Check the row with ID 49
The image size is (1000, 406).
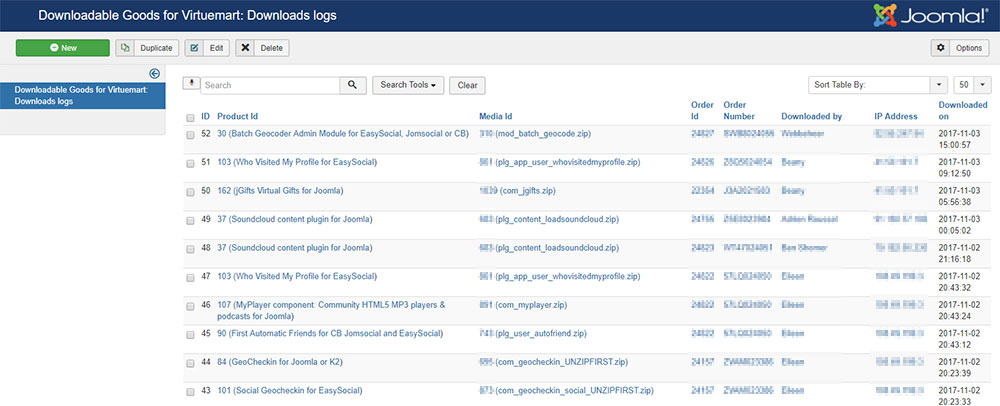[190, 221]
